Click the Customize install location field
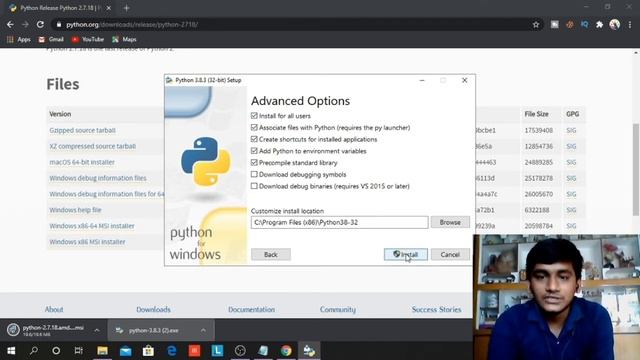The image size is (640, 360). pyautogui.click(x=340, y=222)
